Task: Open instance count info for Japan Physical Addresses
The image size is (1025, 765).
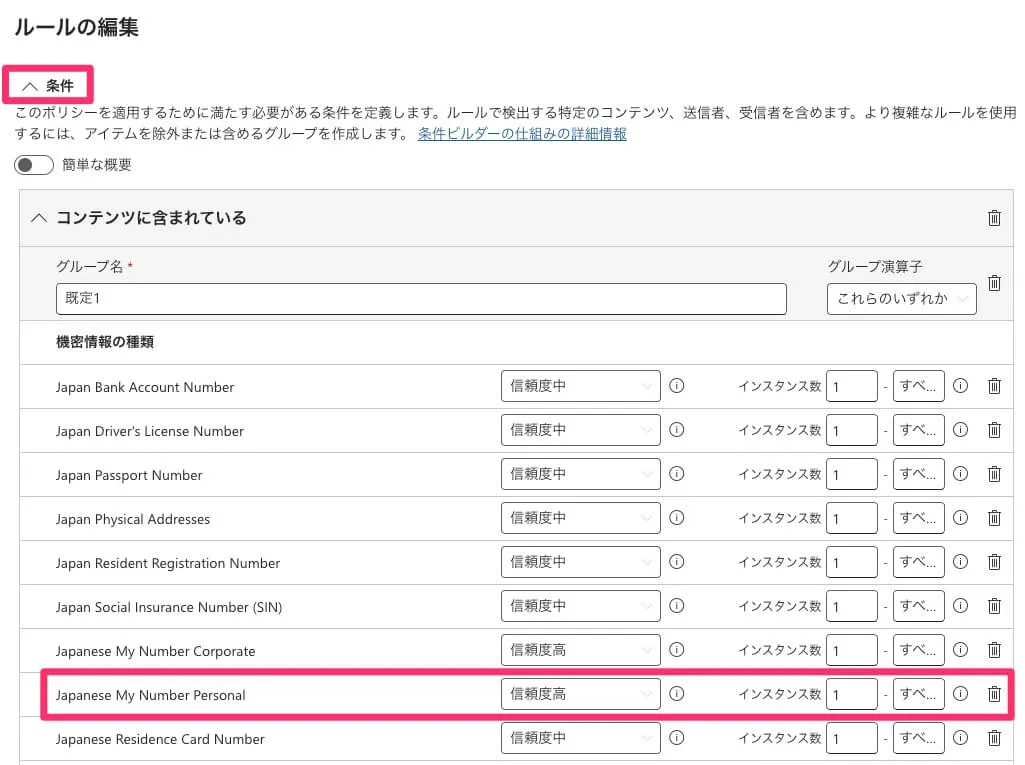Action: [x=961, y=518]
